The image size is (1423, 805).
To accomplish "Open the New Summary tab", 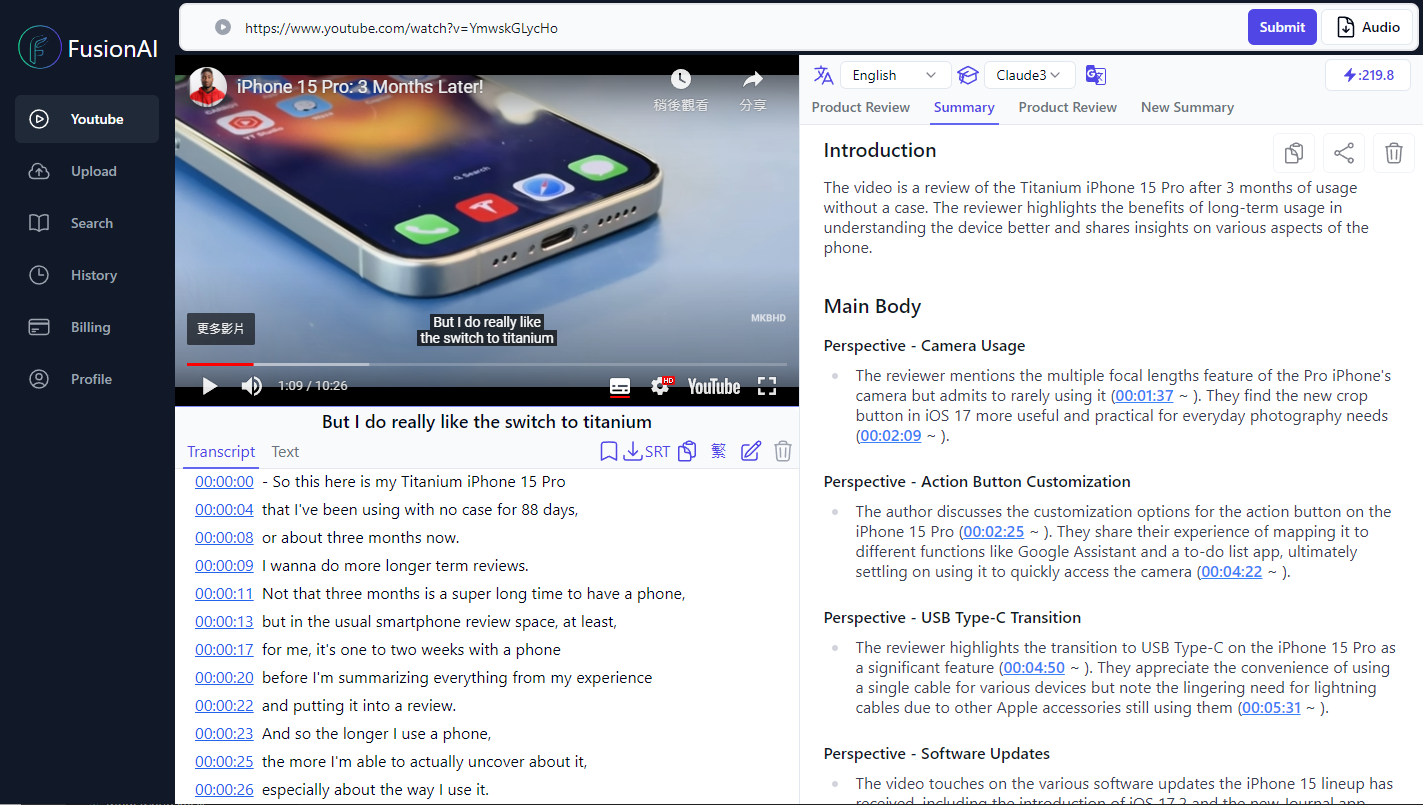I will [x=1187, y=107].
